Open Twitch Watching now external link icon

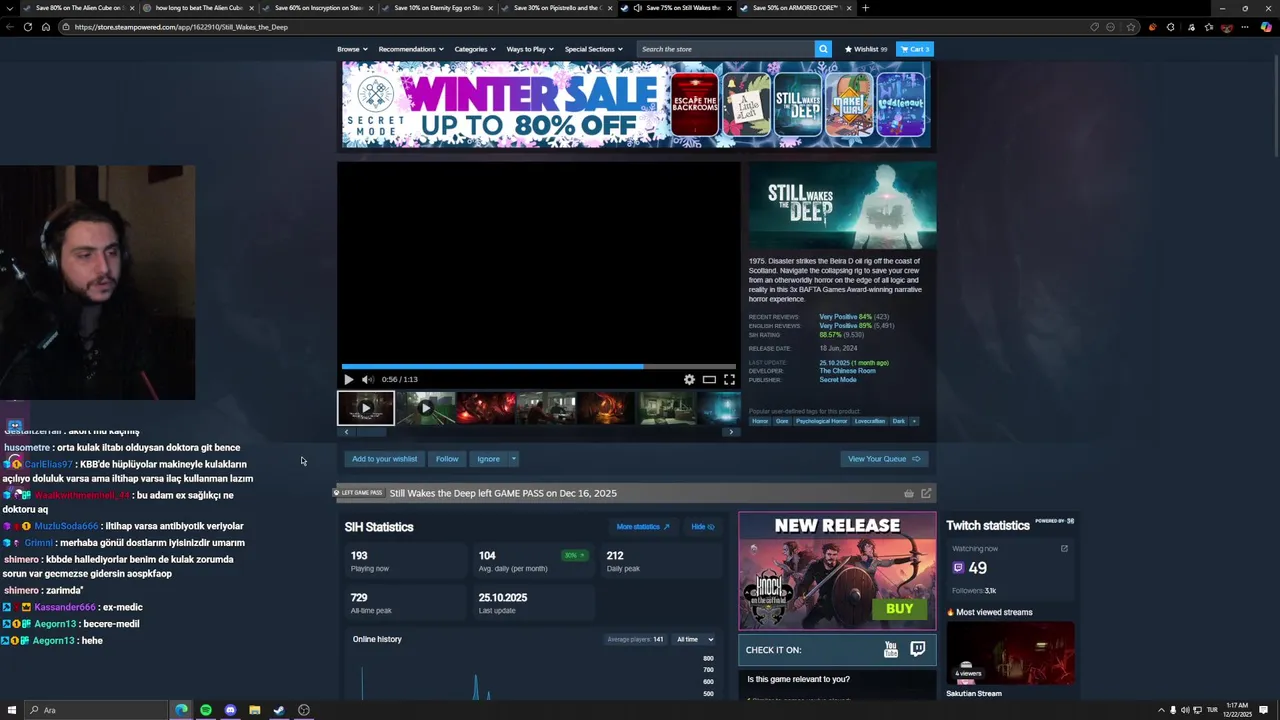click(x=1064, y=548)
